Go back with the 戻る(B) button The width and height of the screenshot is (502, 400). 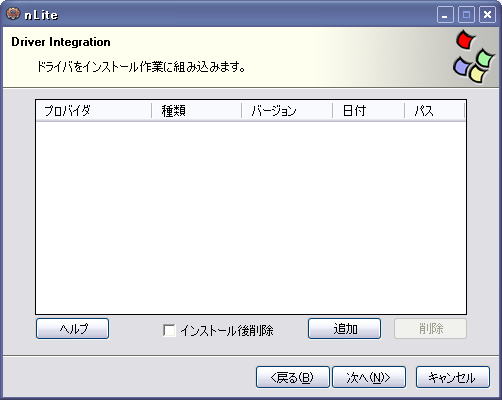[x=293, y=377]
